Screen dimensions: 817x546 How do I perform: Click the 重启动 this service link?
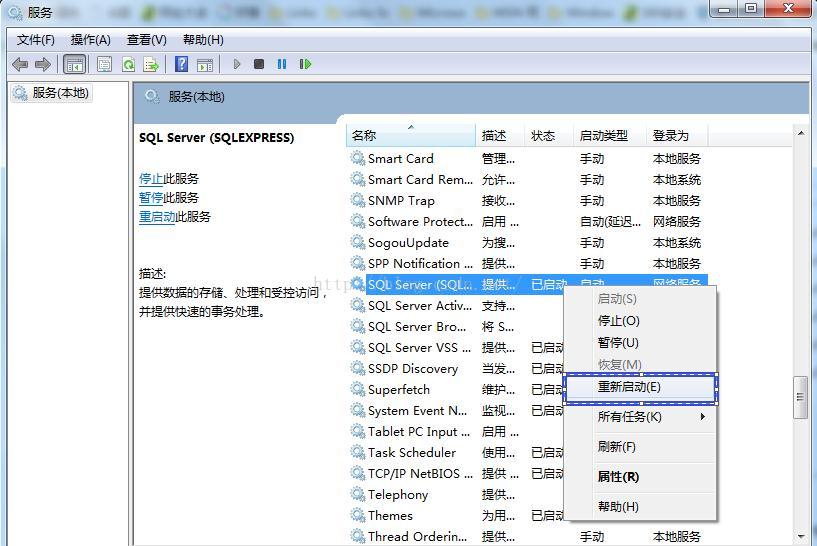click(x=157, y=217)
